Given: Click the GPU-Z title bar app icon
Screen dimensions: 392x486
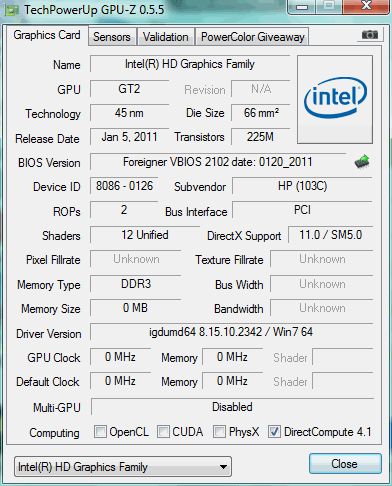Looking at the screenshot, I should coord(11,10).
